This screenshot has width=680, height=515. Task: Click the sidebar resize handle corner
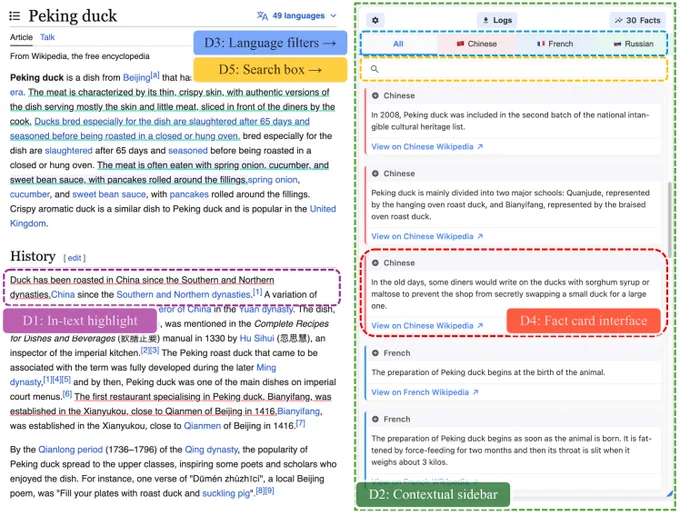[x=670, y=493]
